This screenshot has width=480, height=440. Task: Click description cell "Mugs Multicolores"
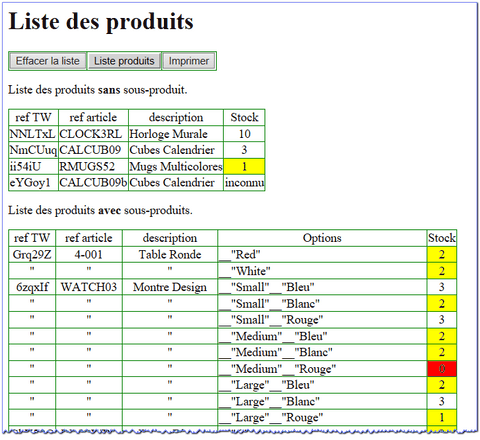[x=176, y=166]
